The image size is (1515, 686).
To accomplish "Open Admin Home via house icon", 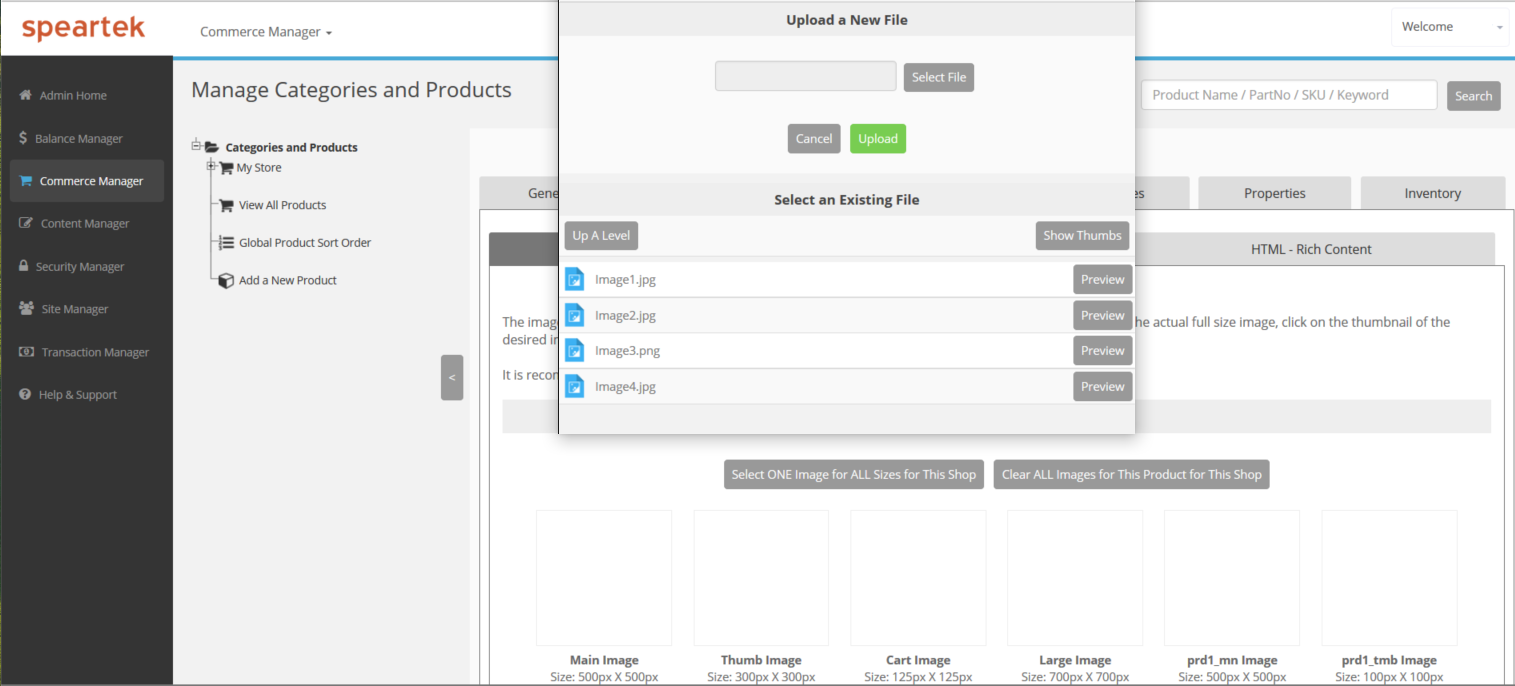I will pyautogui.click(x=26, y=96).
